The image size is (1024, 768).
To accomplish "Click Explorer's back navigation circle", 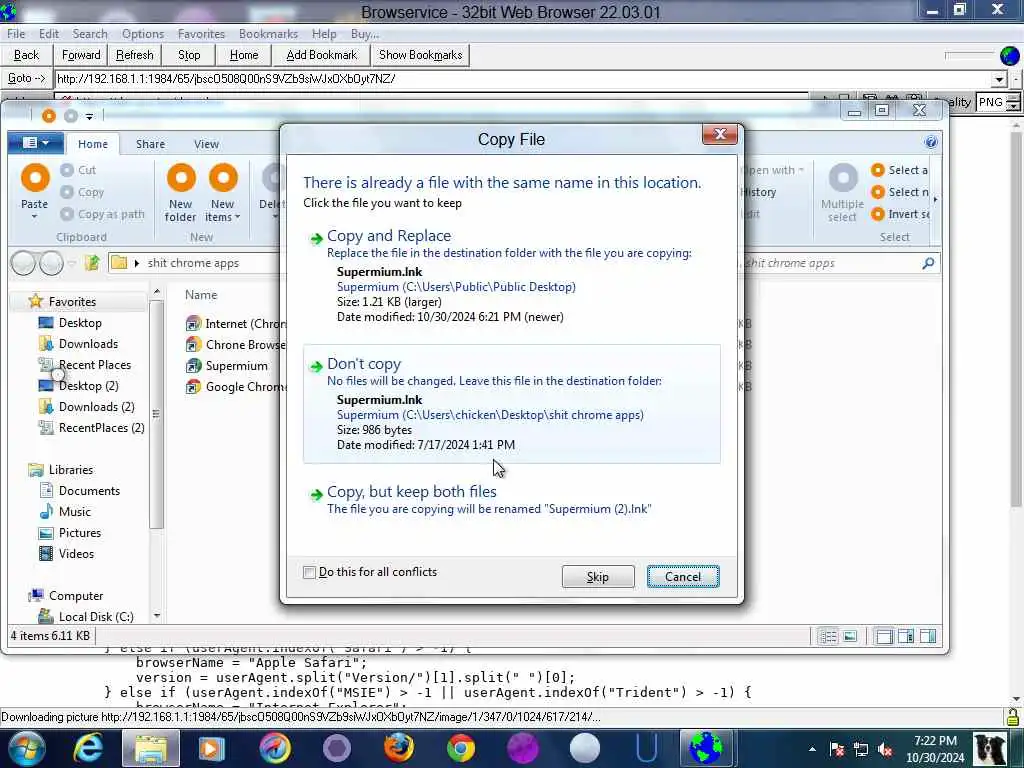I will (x=23, y=263).
